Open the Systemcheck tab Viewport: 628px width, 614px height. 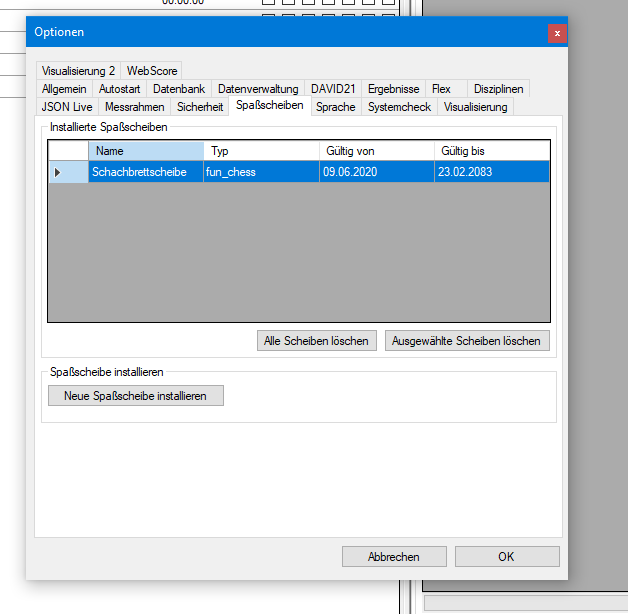[x=400, y=106]
